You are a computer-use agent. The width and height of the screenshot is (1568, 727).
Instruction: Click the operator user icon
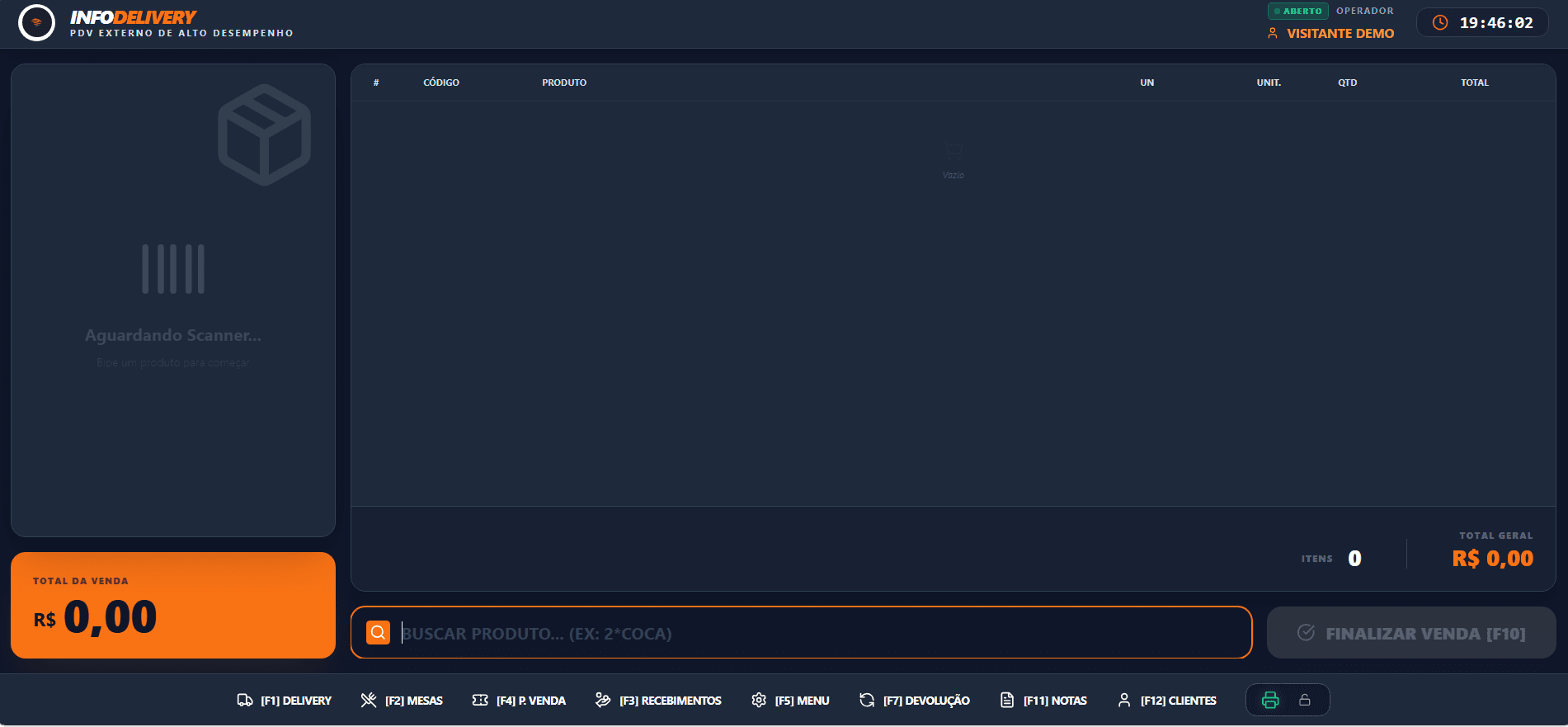pyautogui.click(x=1273, y=33)
